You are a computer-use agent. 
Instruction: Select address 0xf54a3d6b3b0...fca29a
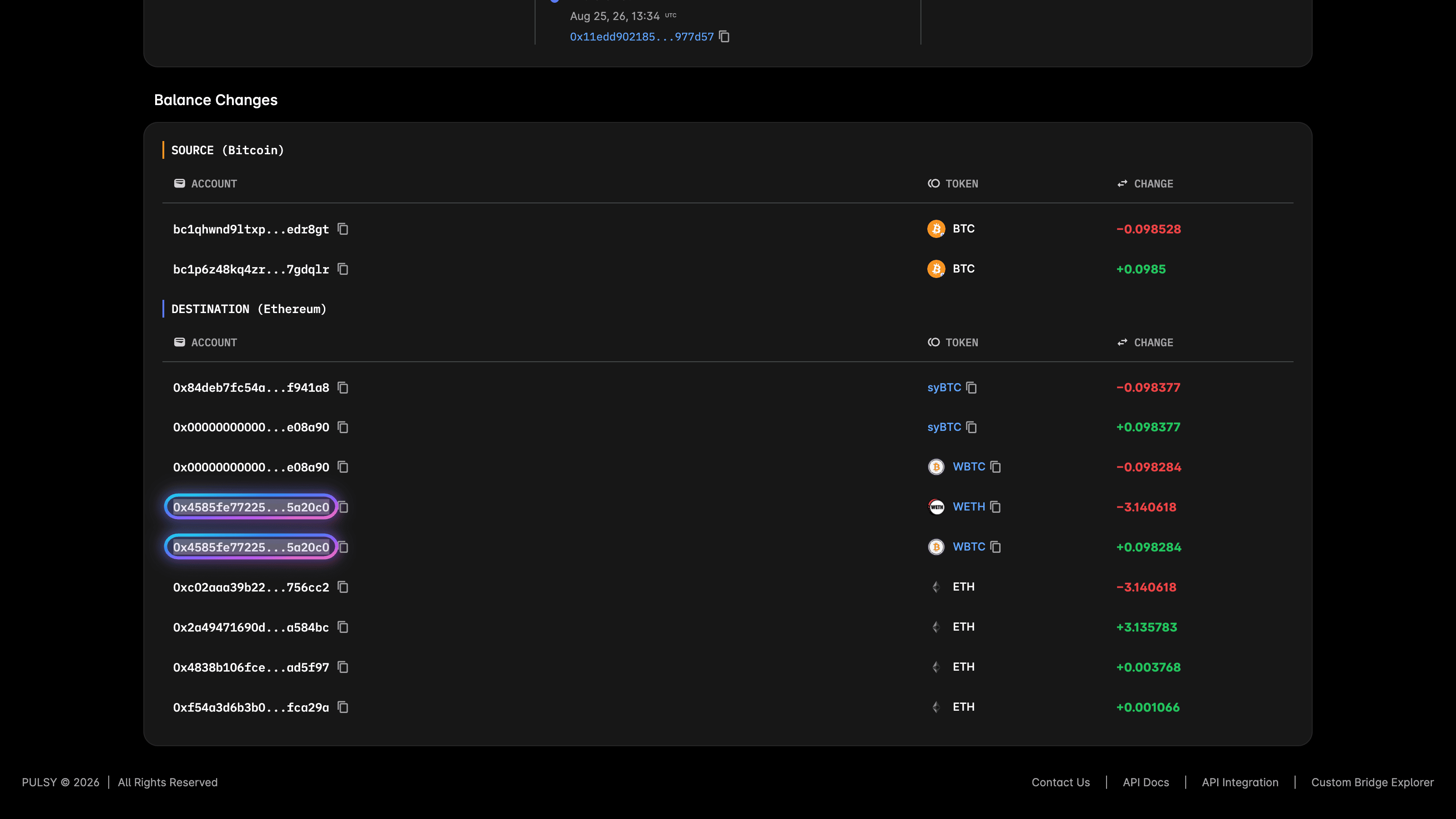251,707
